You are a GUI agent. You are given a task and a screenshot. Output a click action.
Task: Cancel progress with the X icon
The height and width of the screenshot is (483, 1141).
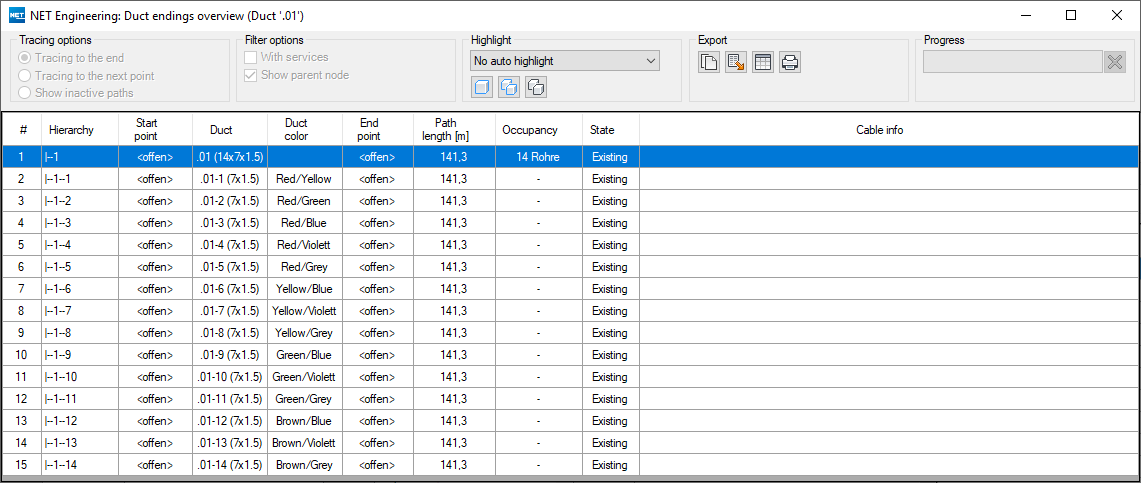(x=1115, y=62)
